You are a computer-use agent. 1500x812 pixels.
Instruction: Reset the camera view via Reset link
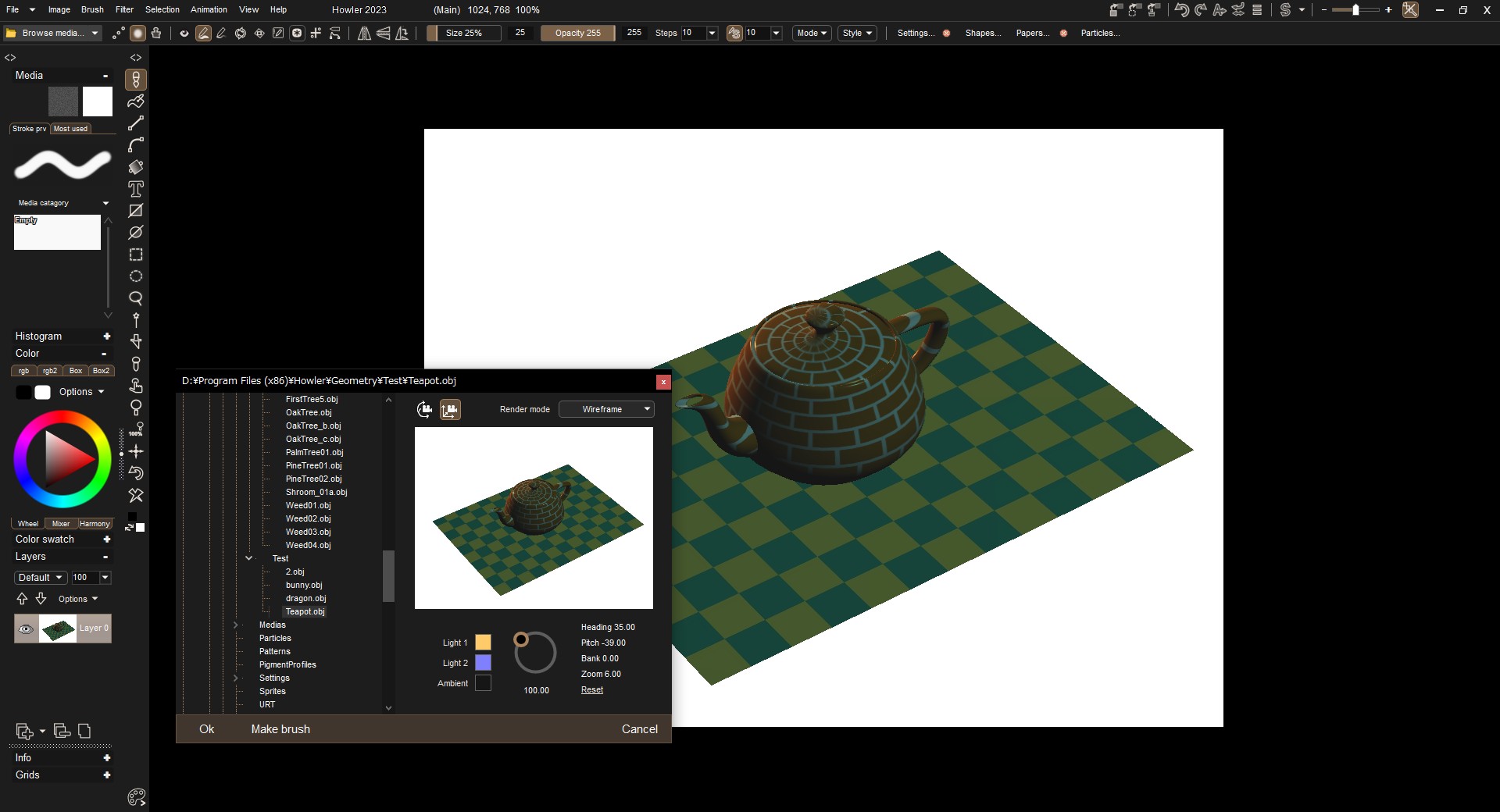click(x=592, y=690)
